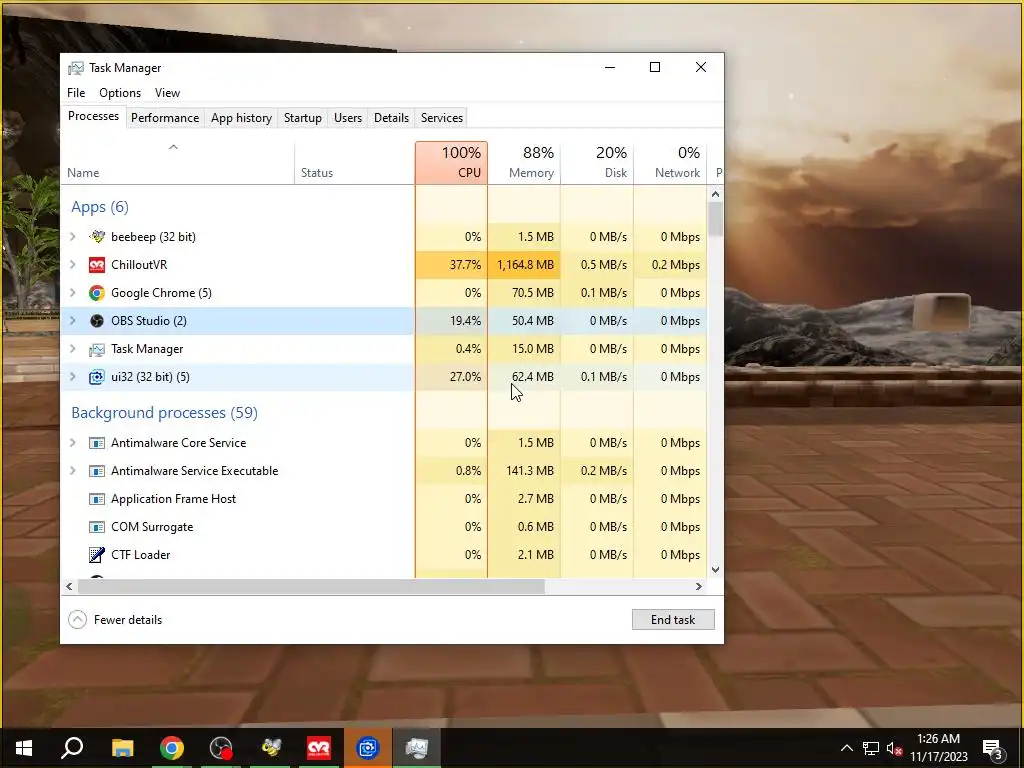The width and height of the screenshot is (1024, 768).
Task: Click the Application Frame Host icon
Action: coord(97,499)
